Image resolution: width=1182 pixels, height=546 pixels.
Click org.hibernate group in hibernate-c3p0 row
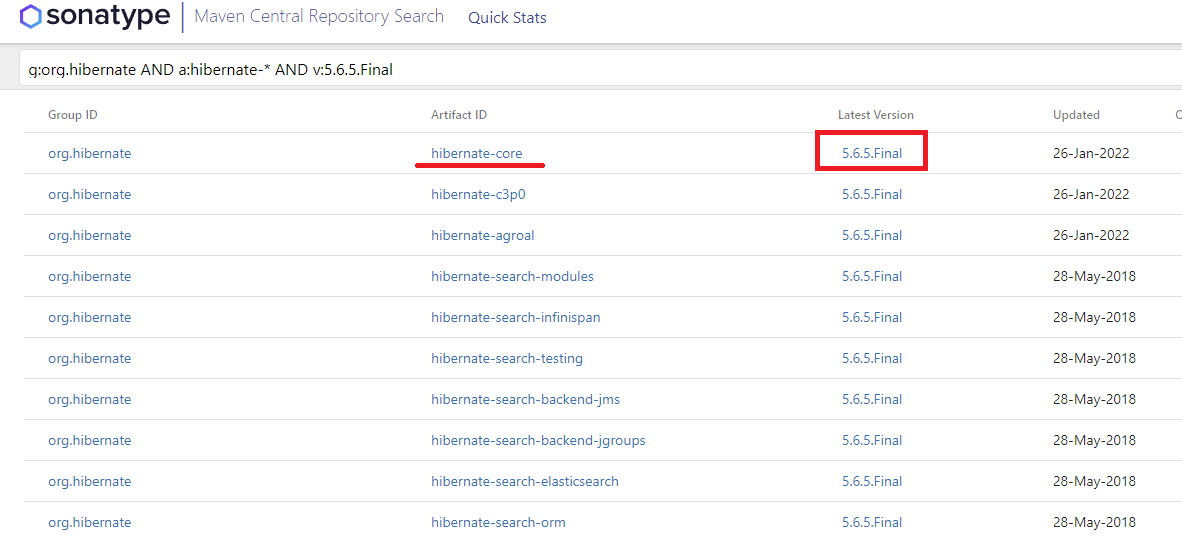tap(90, 194)
